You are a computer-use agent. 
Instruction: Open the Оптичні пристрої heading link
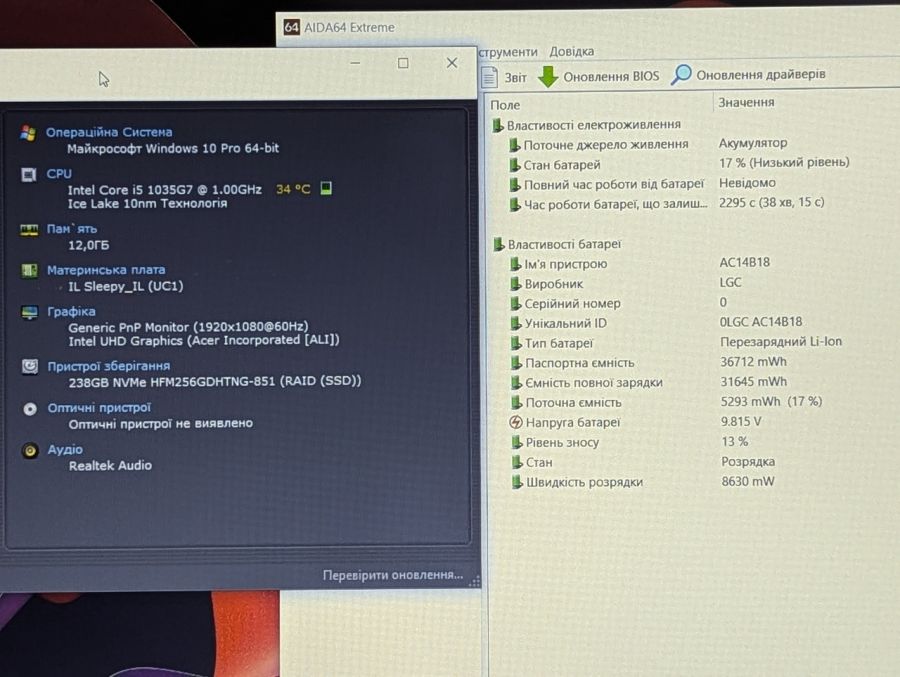click(99, 408)
